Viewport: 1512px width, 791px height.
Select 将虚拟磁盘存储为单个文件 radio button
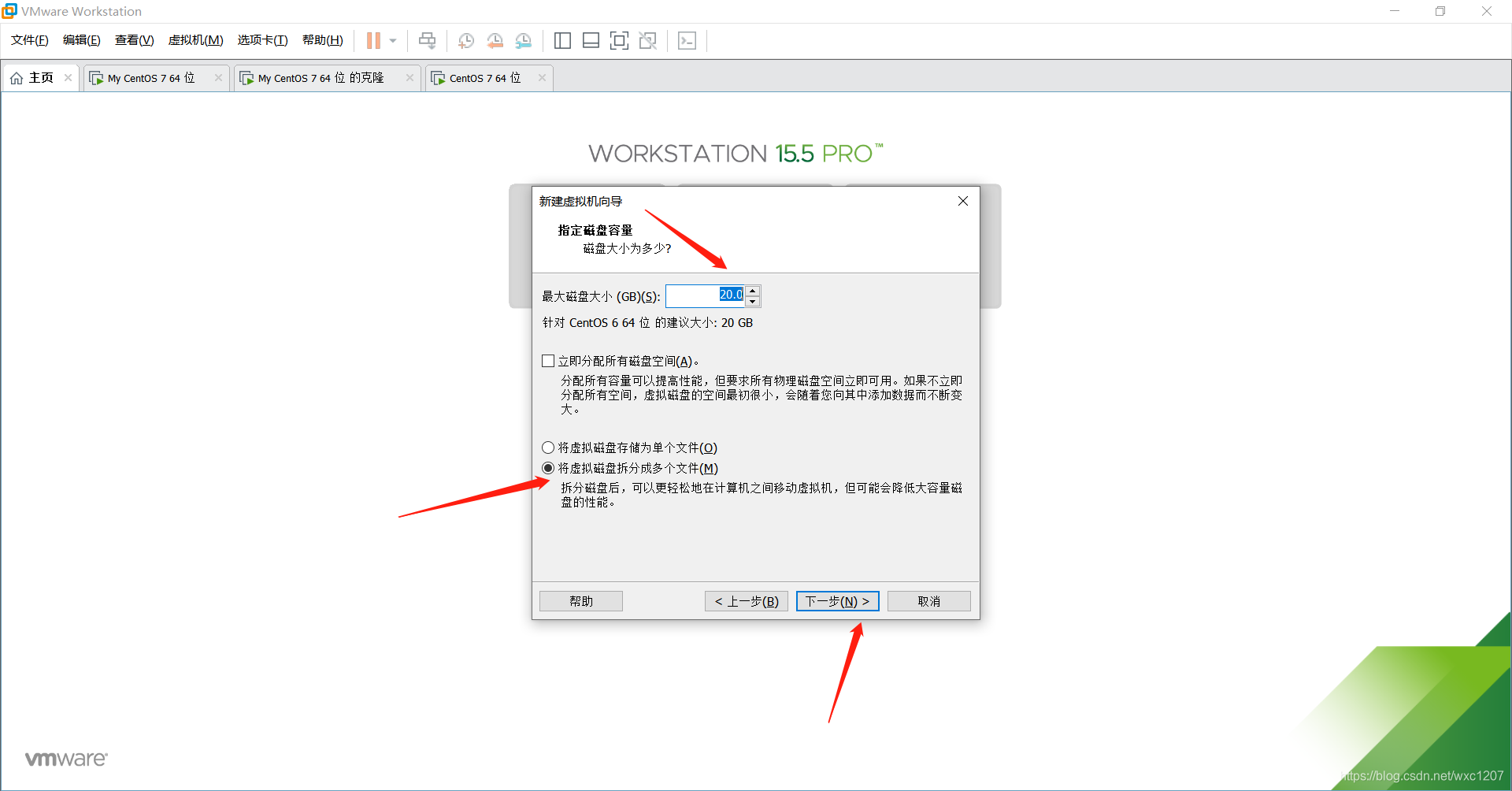pos(548,447)
